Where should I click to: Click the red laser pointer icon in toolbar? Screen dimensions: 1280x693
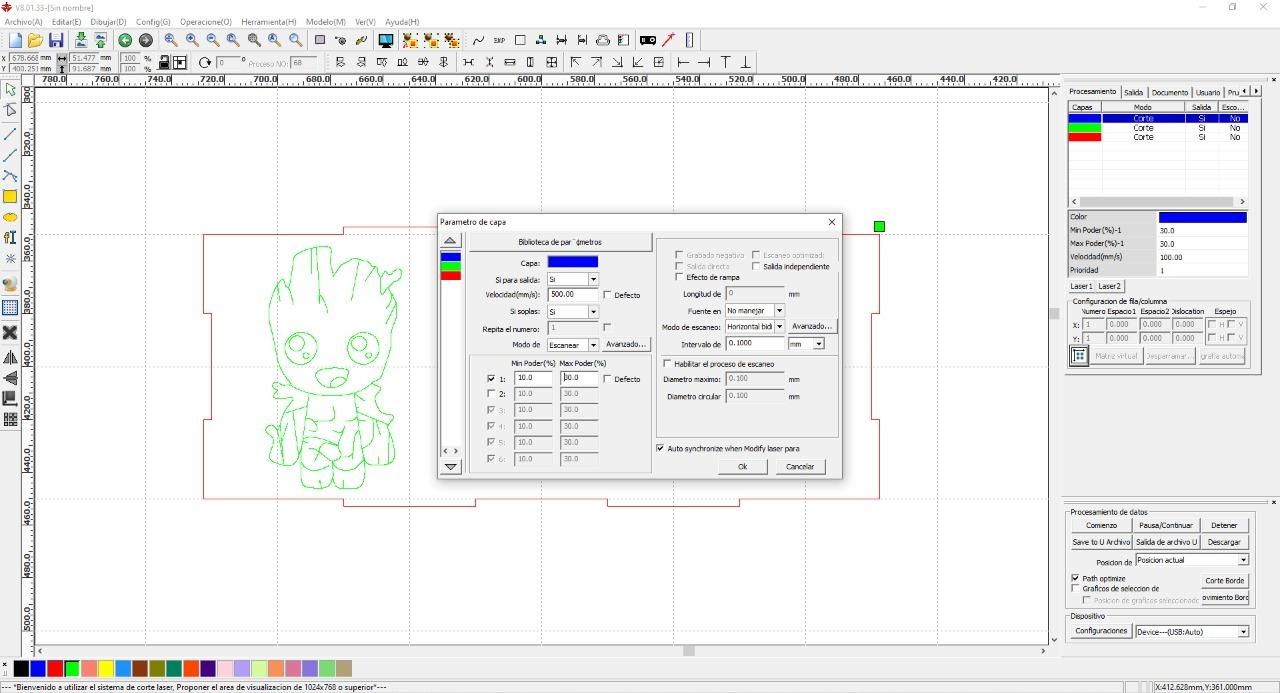(x=669, y=40)
